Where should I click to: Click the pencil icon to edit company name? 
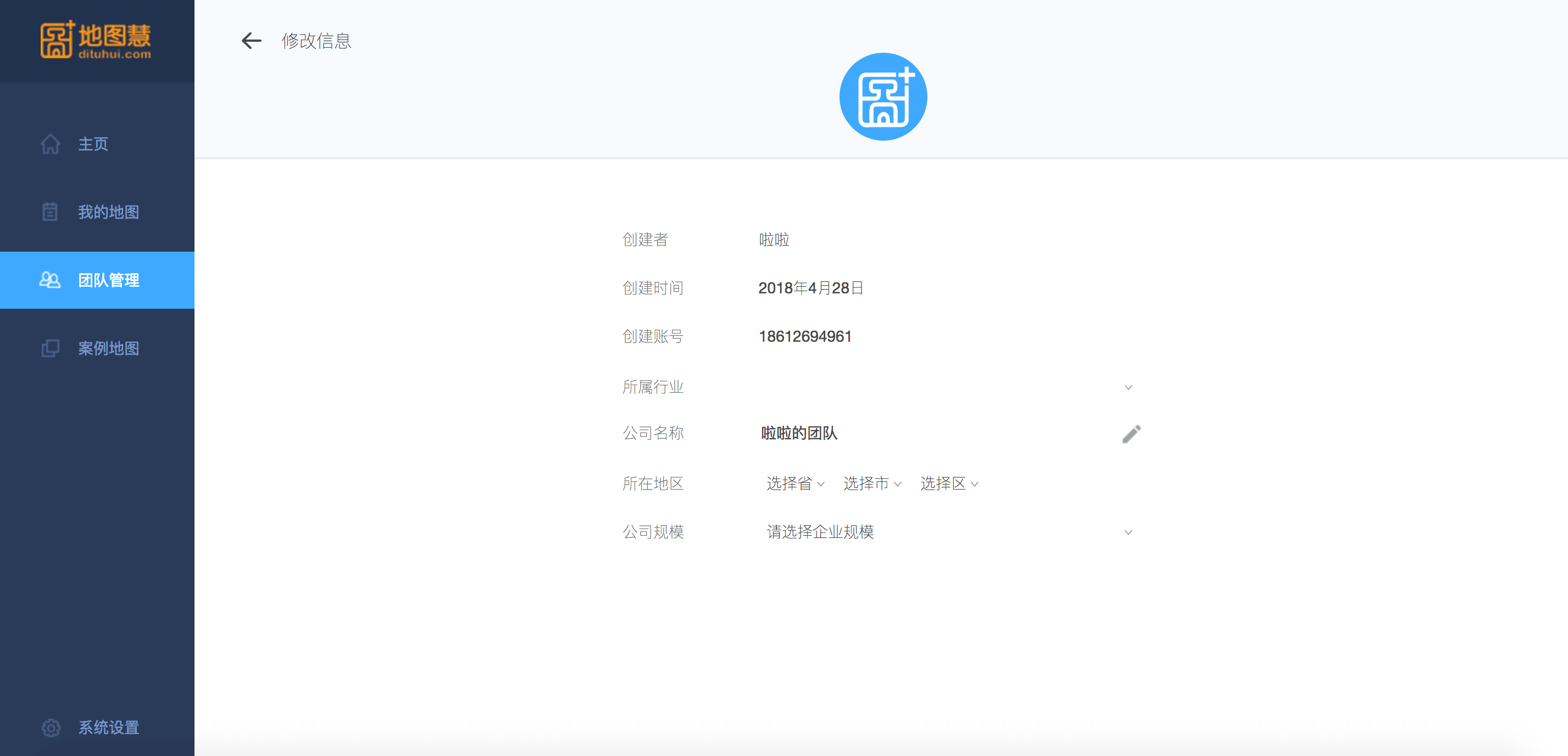1131,434
